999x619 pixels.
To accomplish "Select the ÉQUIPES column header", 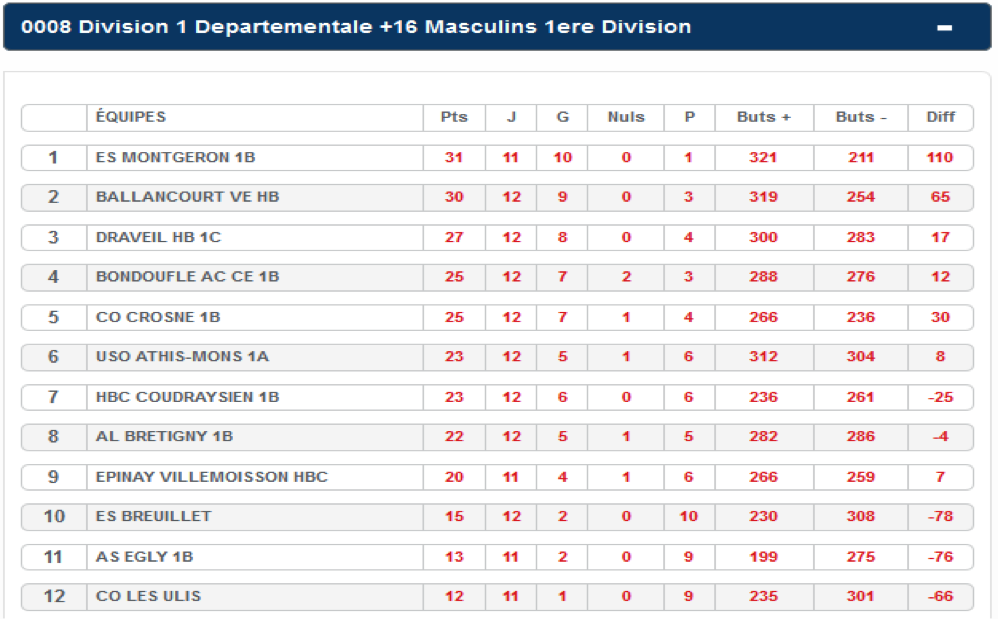I will click(131, 117).
